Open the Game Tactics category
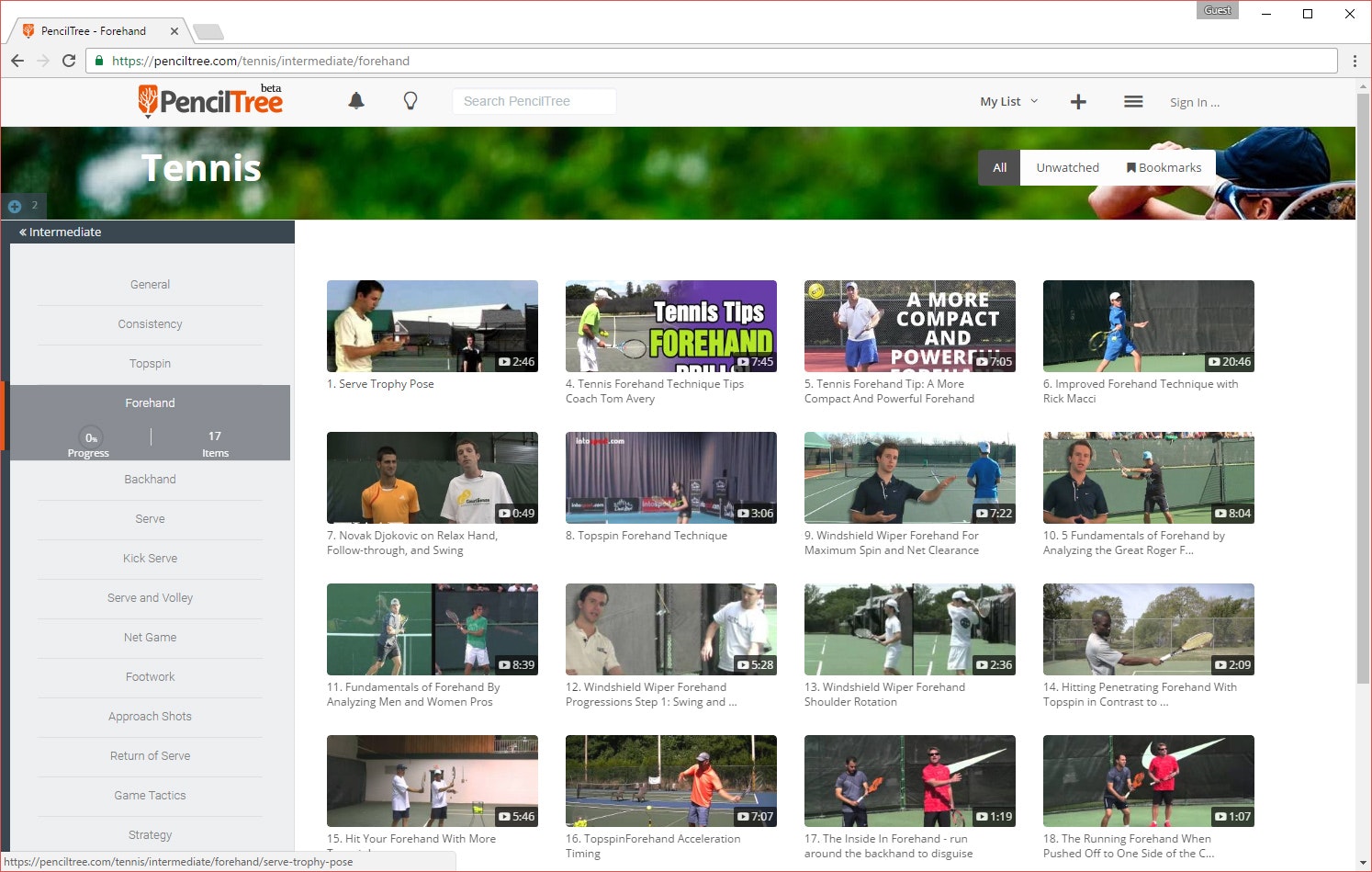 point(150,796)
